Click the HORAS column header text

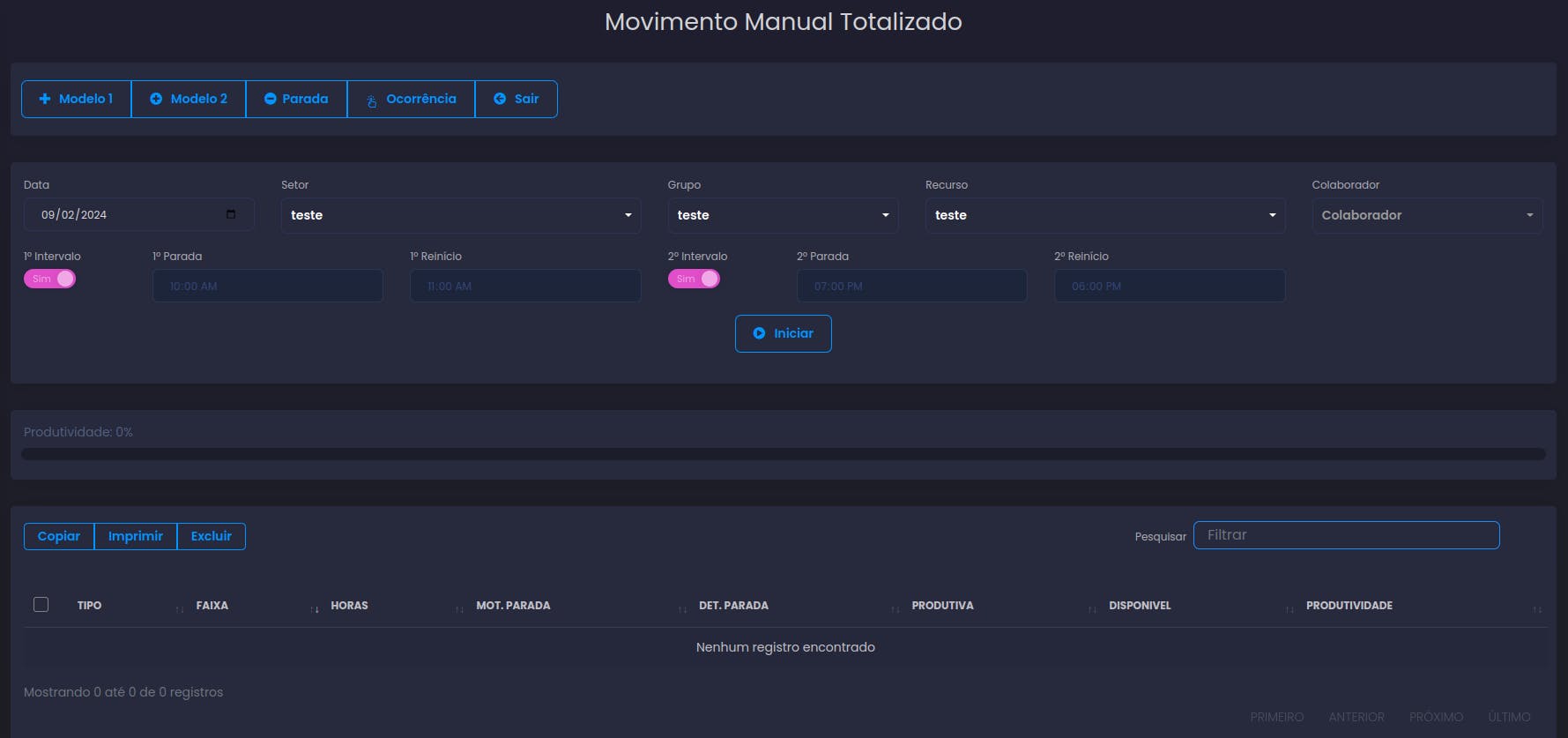point(349,606)
